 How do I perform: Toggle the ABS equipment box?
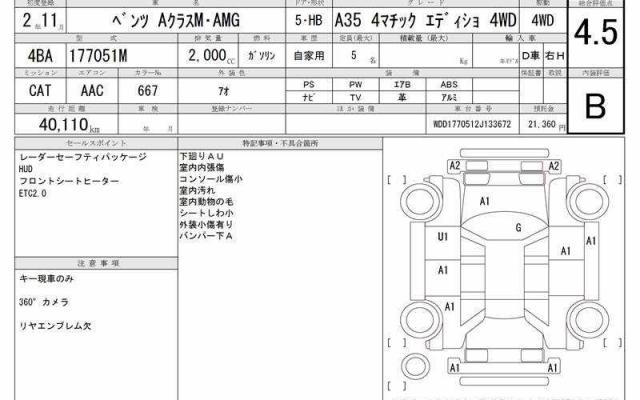[448, 85]
